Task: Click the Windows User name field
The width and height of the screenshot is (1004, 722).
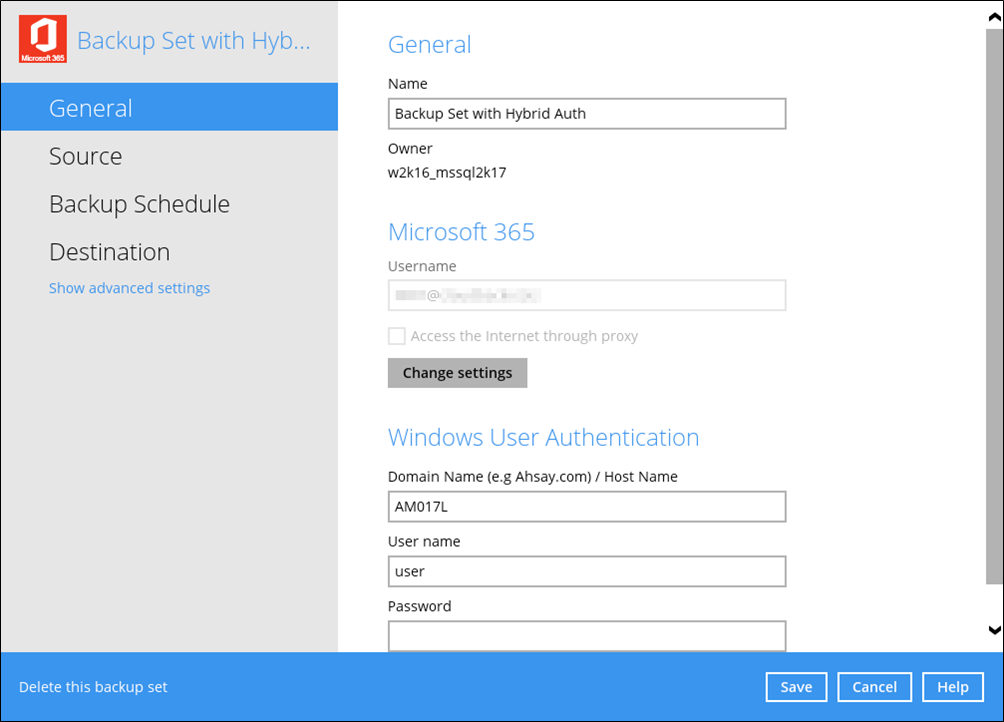Action: point(586,572)
